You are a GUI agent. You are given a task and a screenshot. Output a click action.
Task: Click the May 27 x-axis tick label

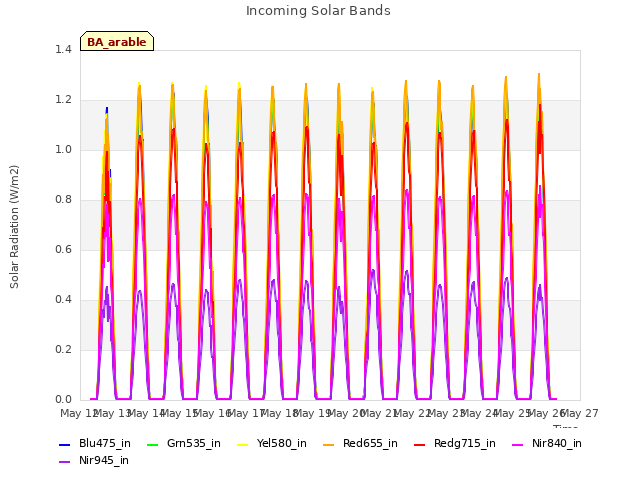pyautogui.click(x=580, y=413)
